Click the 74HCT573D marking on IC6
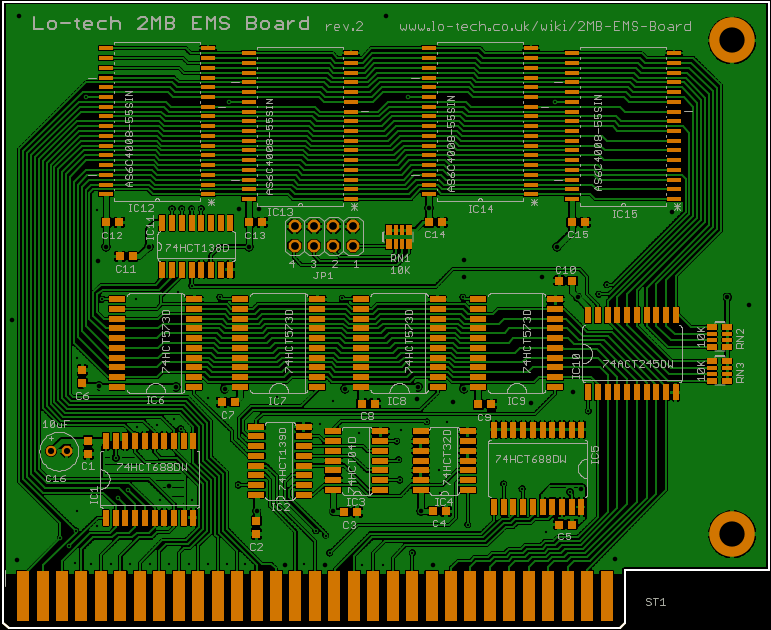This screenshot has height=630, width=771. 166,341
